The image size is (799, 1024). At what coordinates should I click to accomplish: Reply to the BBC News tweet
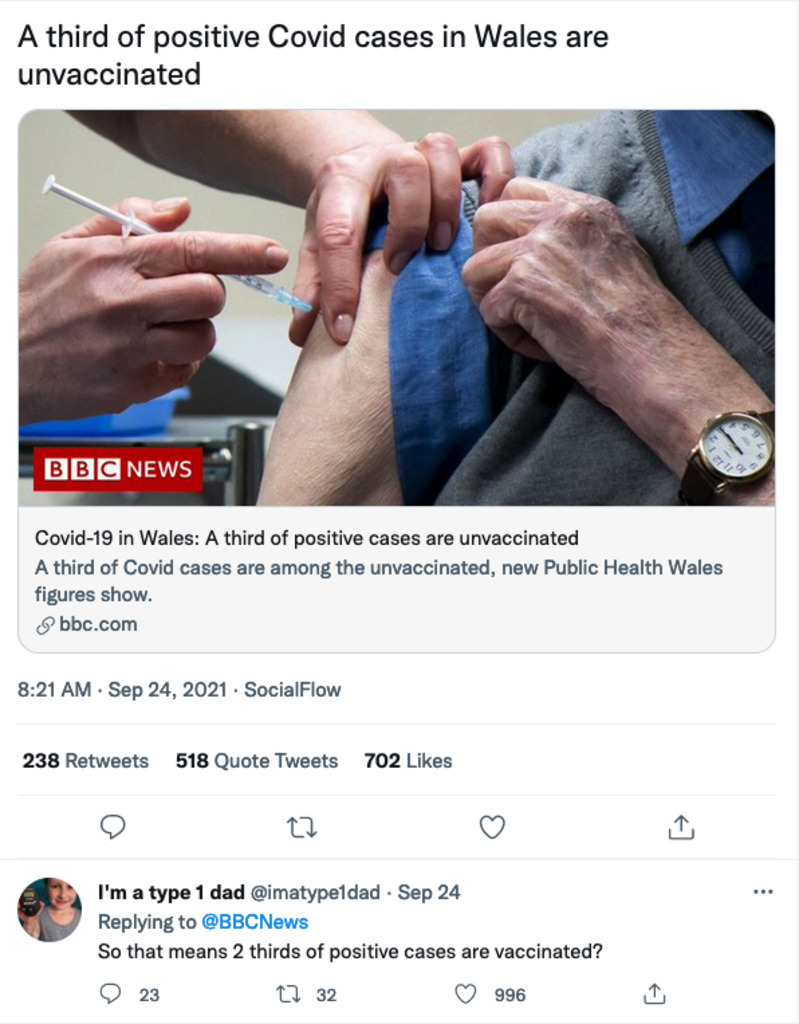(113, 827)
